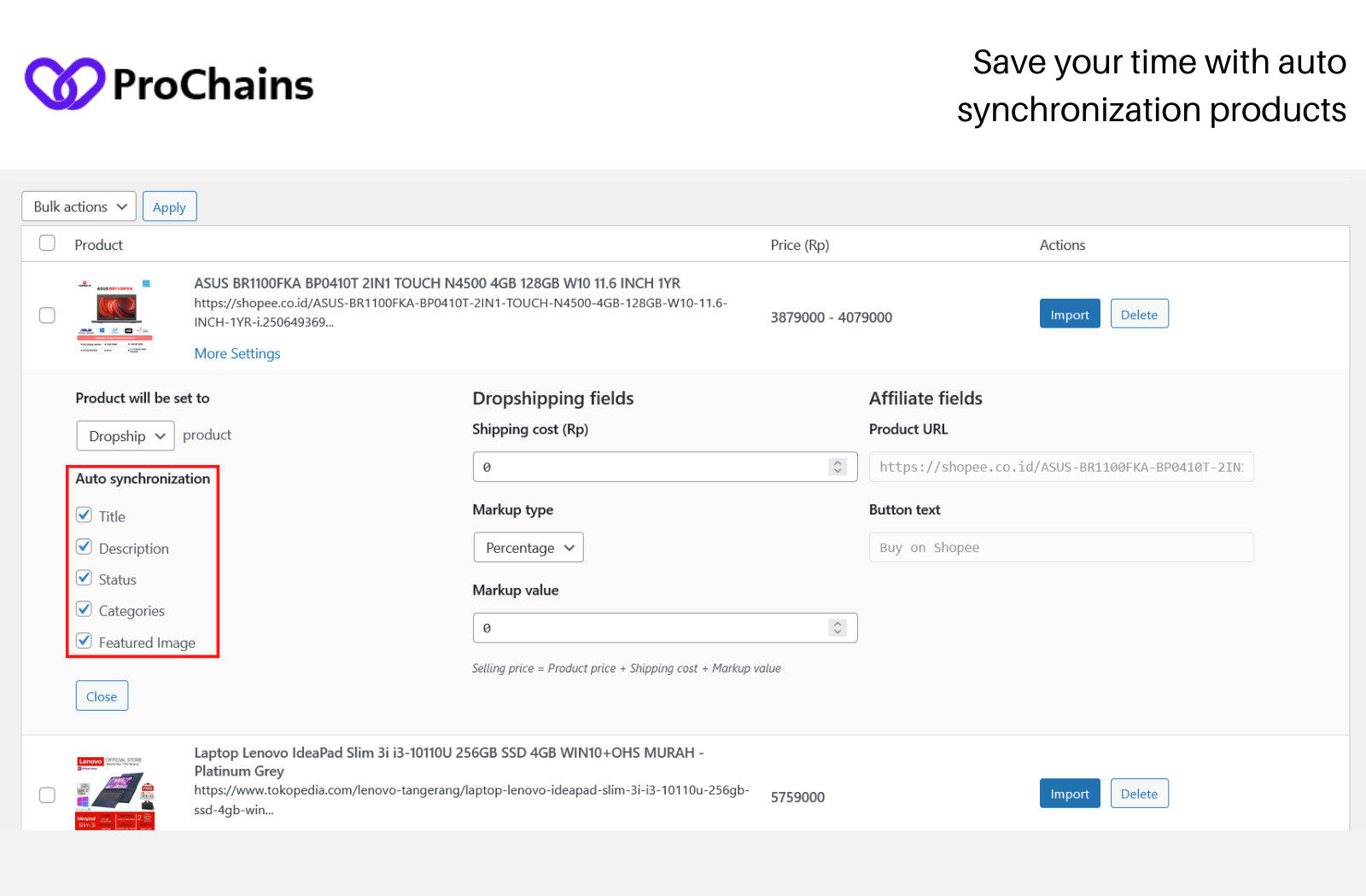Click the Product URL affiliate field

click(1061, 467)
